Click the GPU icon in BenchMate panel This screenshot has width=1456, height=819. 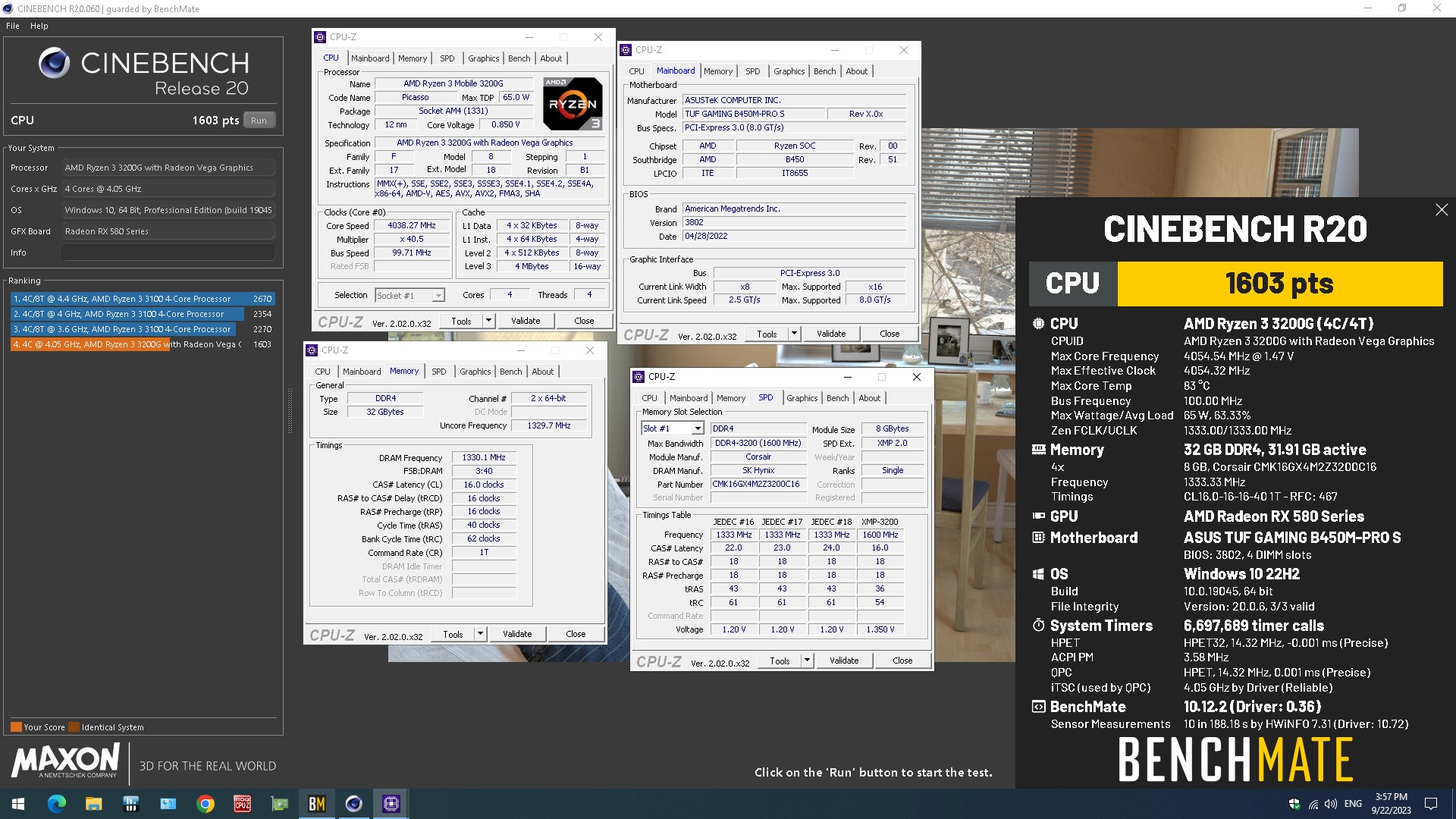(x=1038, y=516)
